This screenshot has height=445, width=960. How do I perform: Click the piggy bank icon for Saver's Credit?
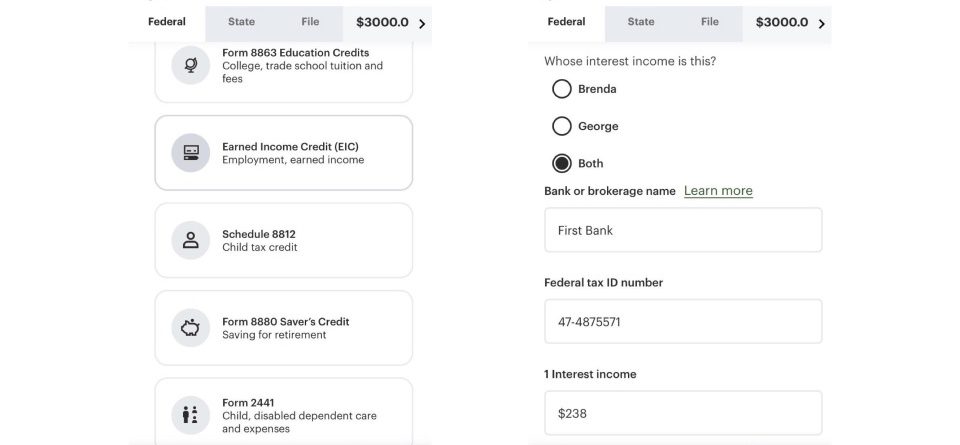190,328
